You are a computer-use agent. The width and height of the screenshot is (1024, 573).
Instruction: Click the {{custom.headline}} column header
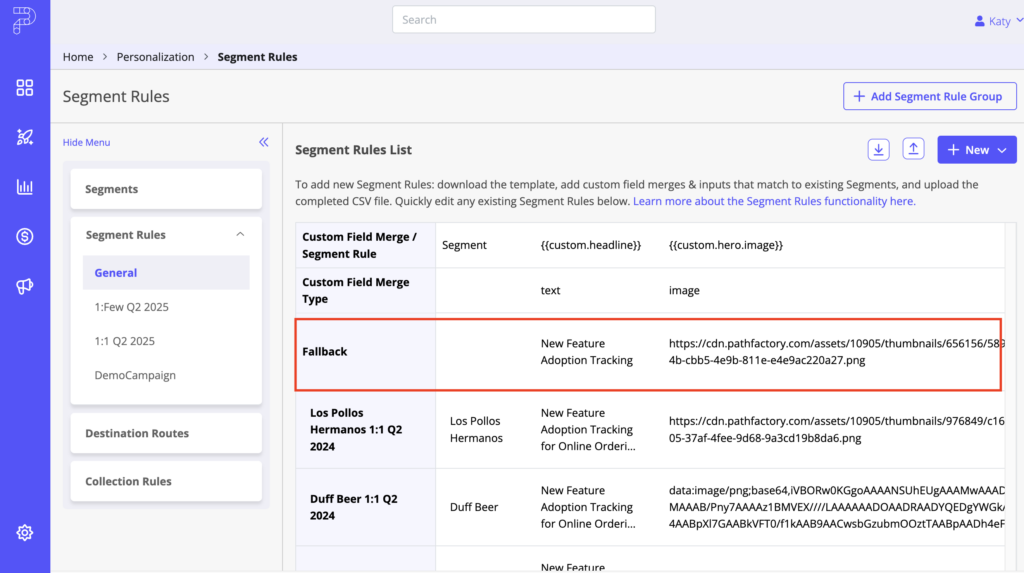(x=590, y=245)
